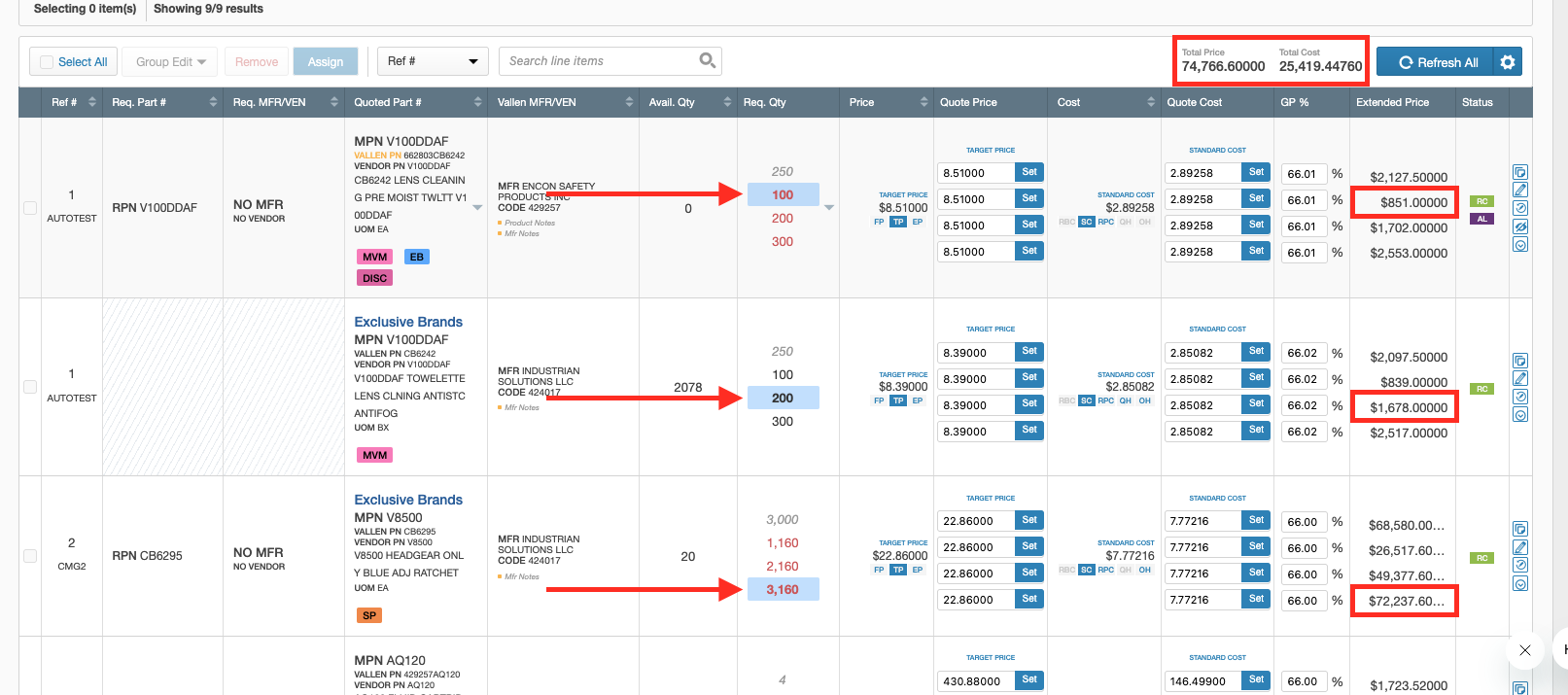This screenshot has width=1568, height=695.
Task: Click the magnifier icon in line items search
Action: [707, 60]
